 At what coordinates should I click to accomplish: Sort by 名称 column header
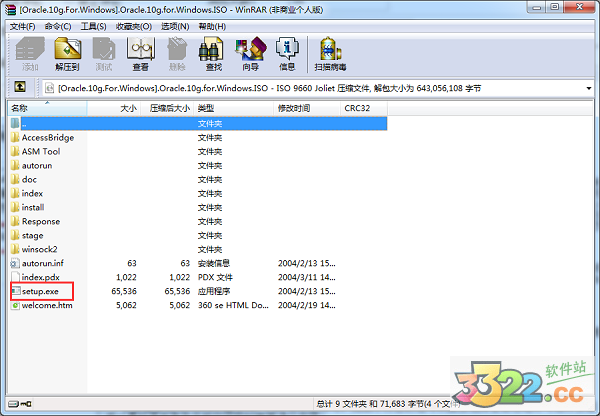click(x=47, y=108)
